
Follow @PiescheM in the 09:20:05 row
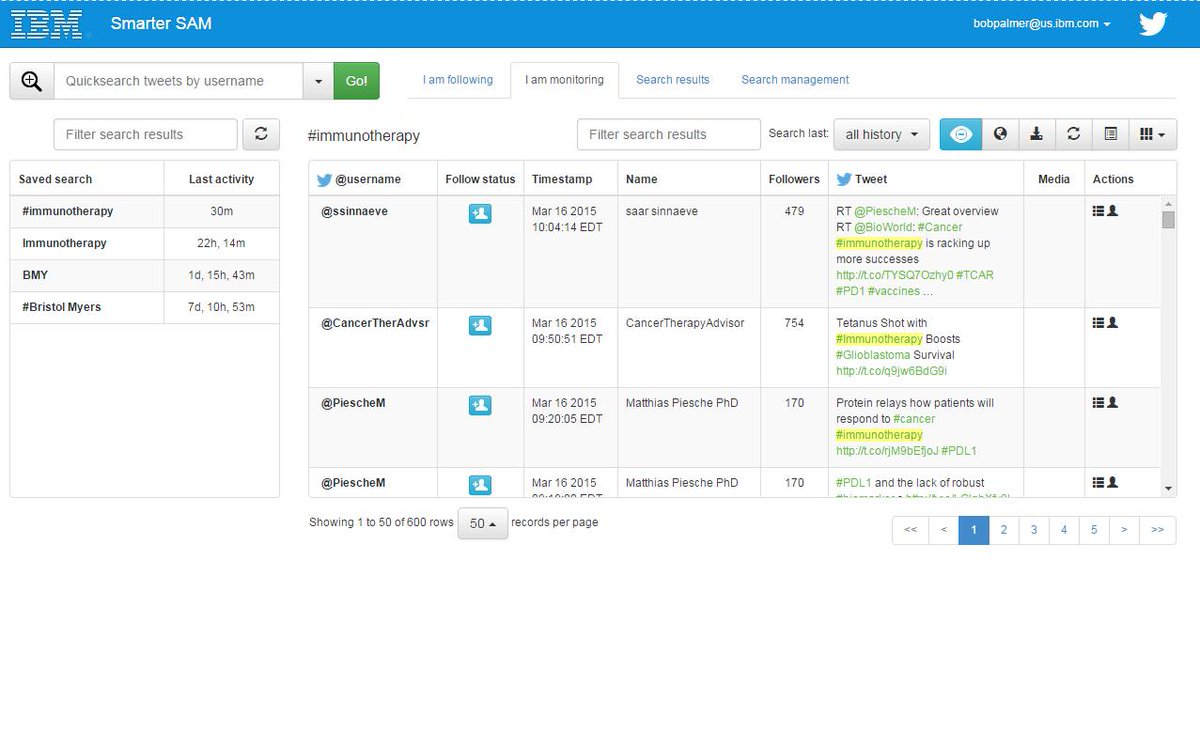point(480,405)
